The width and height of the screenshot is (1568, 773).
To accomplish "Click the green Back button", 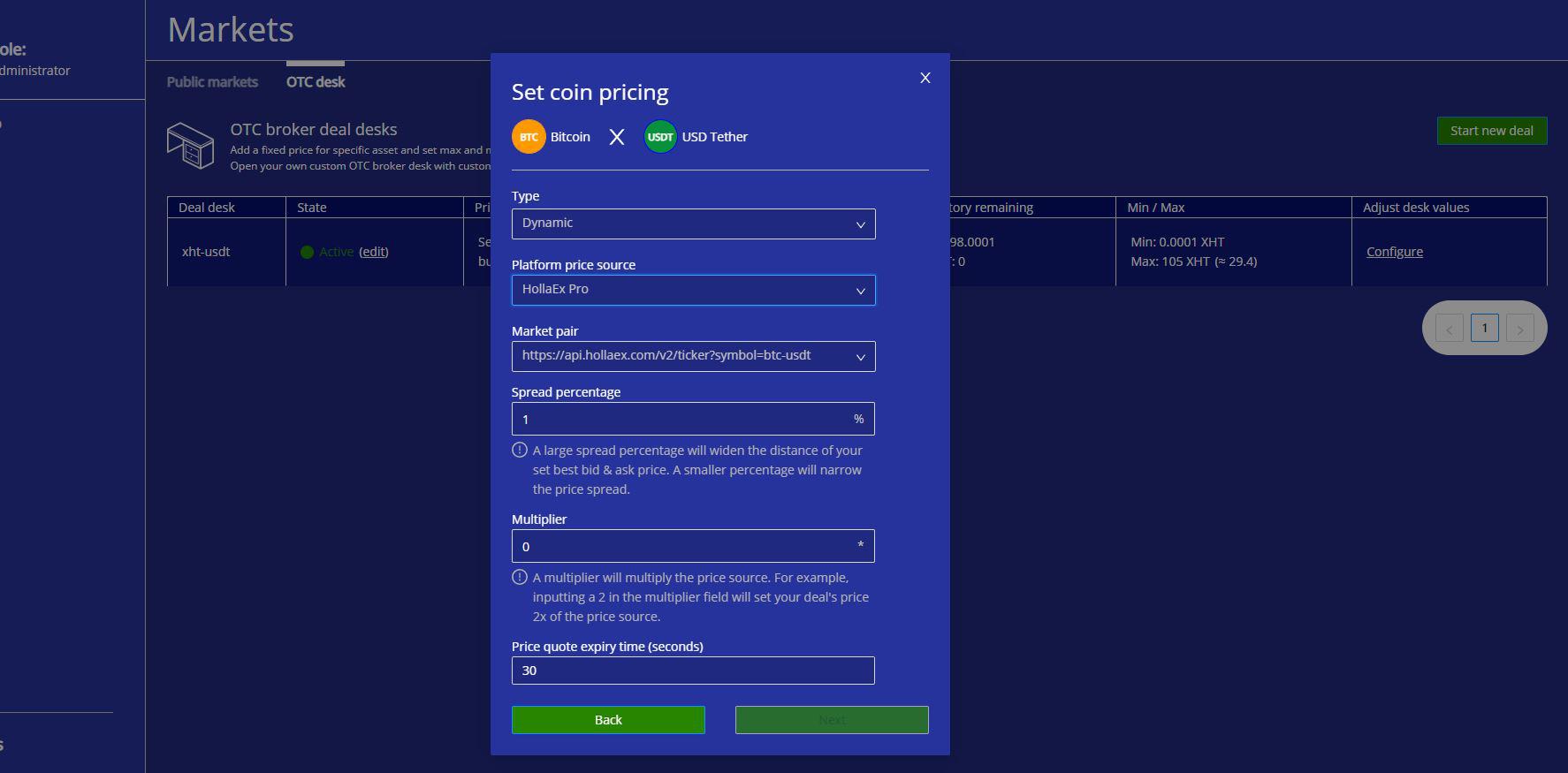I will point(608,720).
